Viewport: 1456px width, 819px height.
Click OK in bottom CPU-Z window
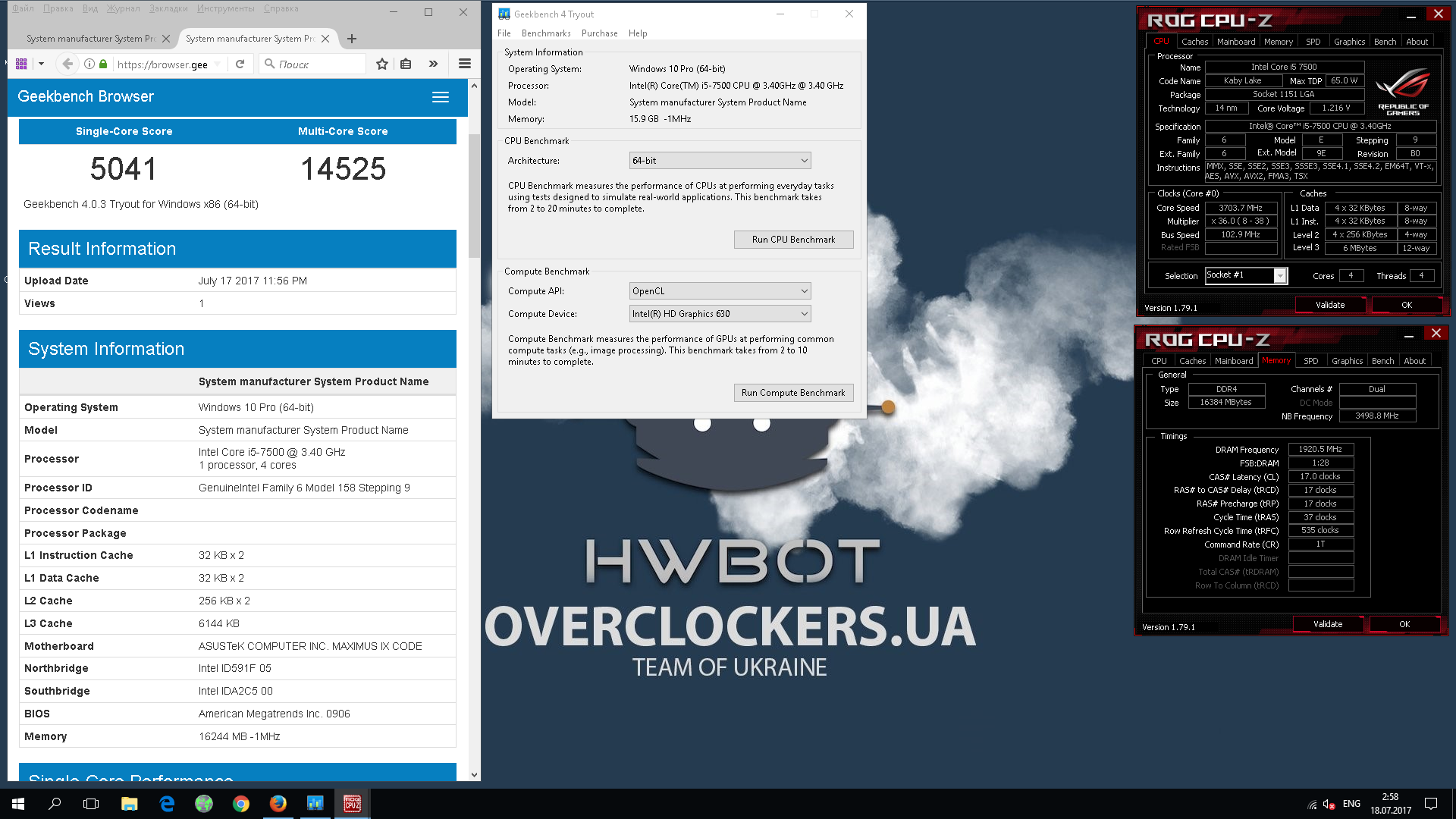[x=1404, y=624]
